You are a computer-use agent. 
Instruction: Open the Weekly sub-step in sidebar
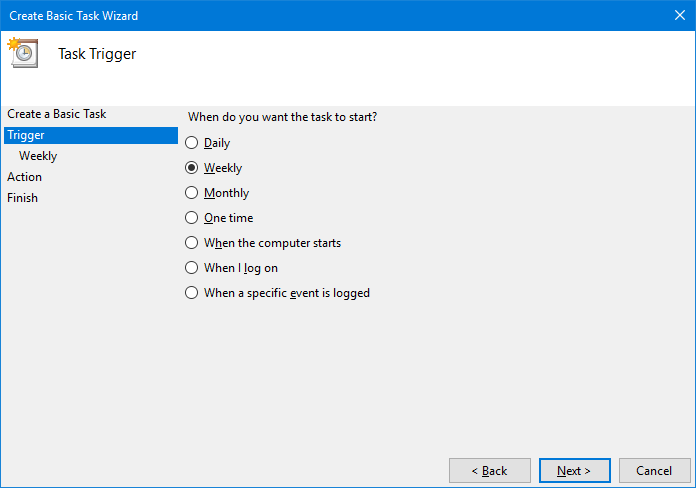[x=38, y=156]
